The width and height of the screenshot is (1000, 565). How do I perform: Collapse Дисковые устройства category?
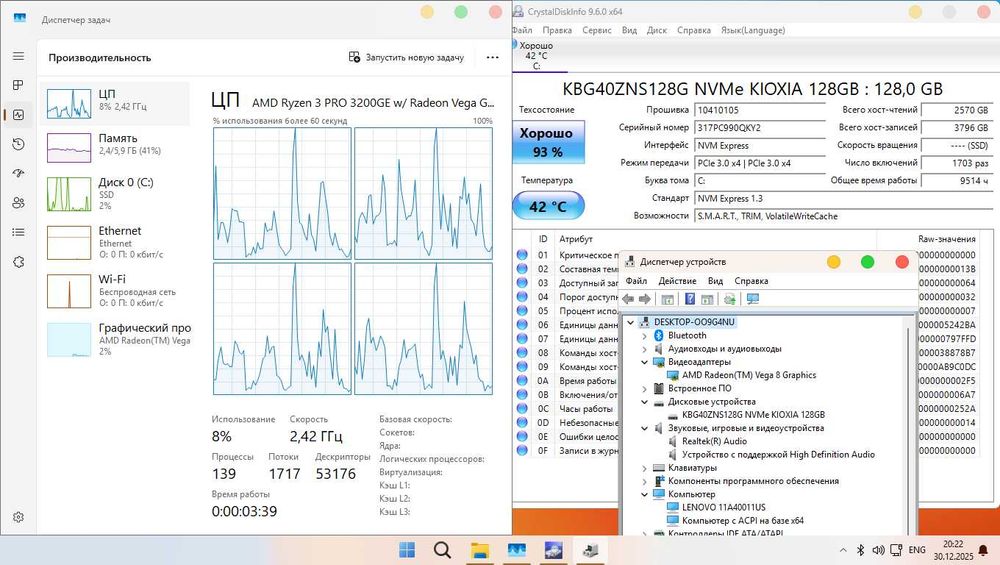click(644, 402)
